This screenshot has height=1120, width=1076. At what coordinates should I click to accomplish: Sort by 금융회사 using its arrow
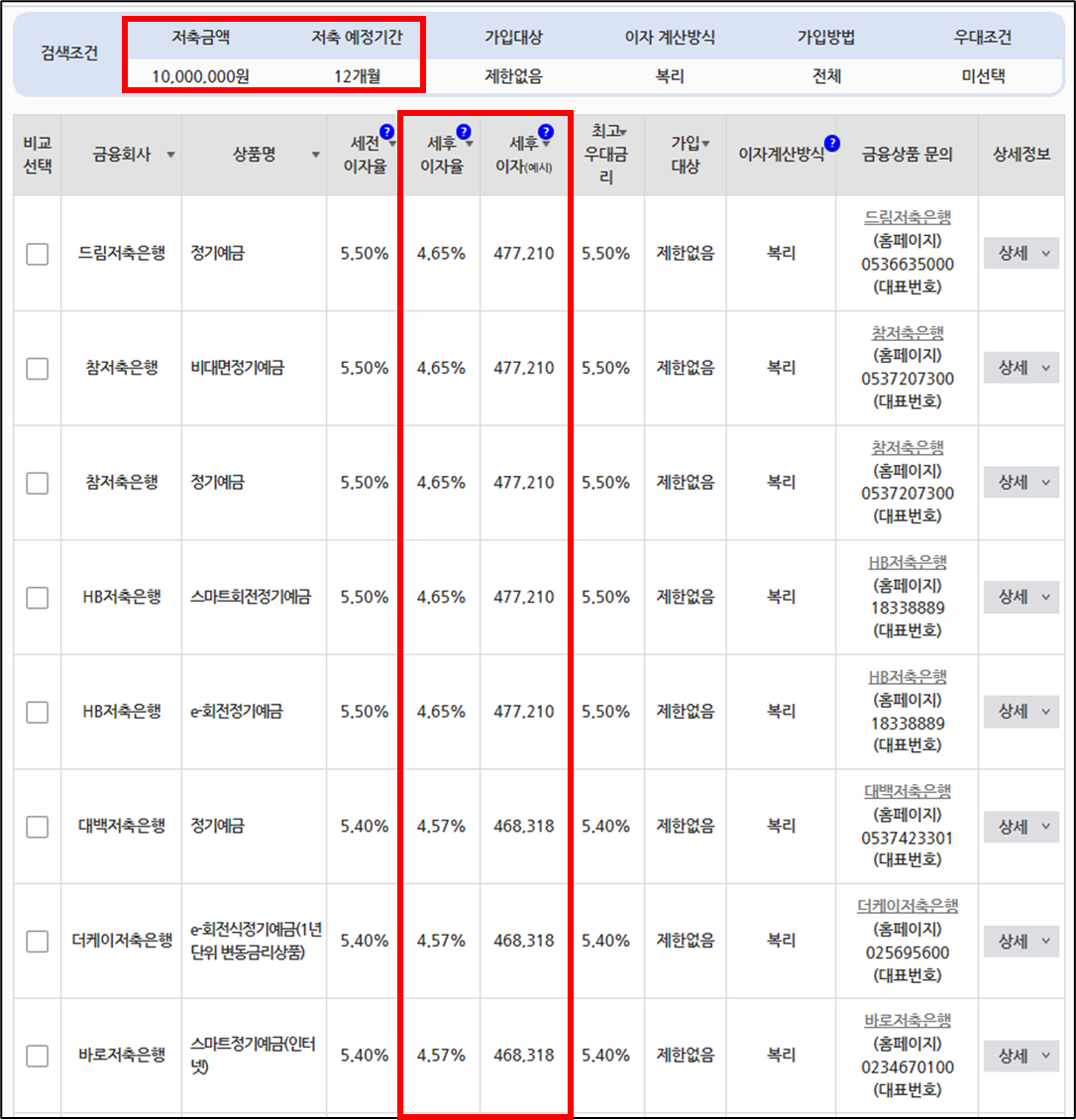[170, 155]
